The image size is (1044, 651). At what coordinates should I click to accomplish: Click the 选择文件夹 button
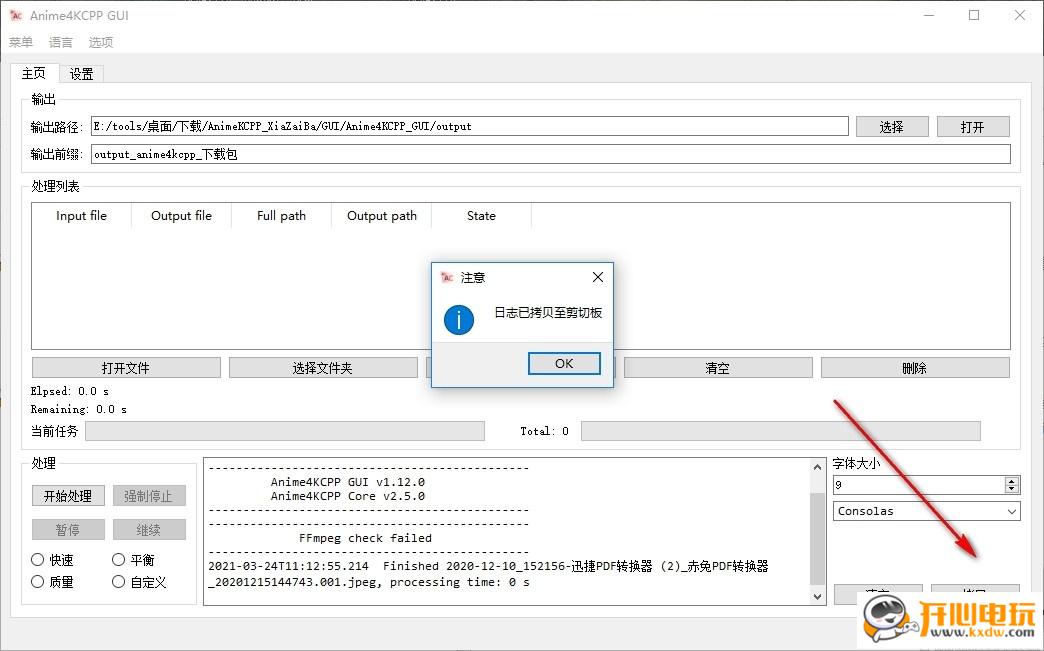coord(323,368)
